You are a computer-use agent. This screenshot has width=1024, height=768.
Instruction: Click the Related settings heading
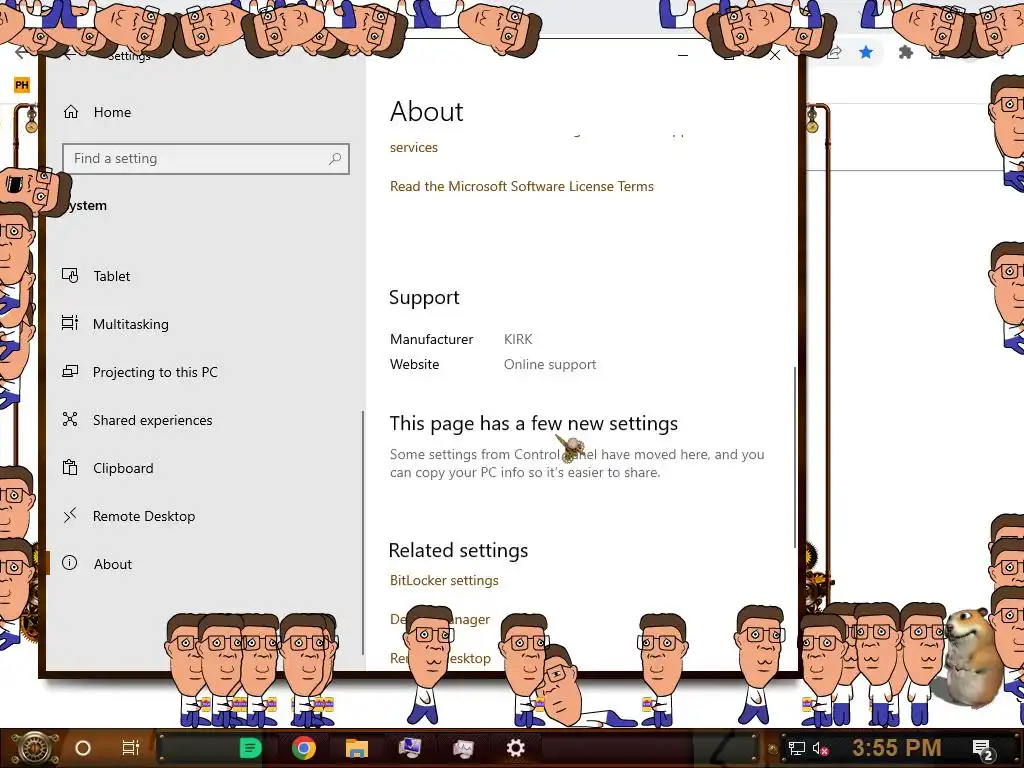click(458, 551)
